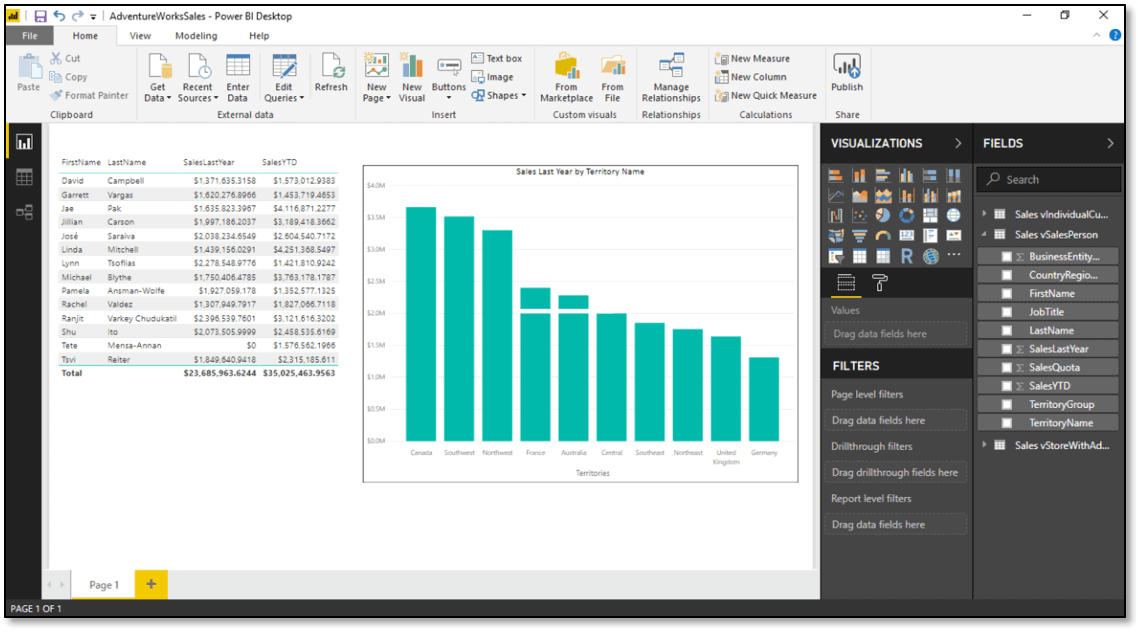The image size is (1138, 632).
Task: Enable the LastName field checkbox
Action: (1007, 330)
